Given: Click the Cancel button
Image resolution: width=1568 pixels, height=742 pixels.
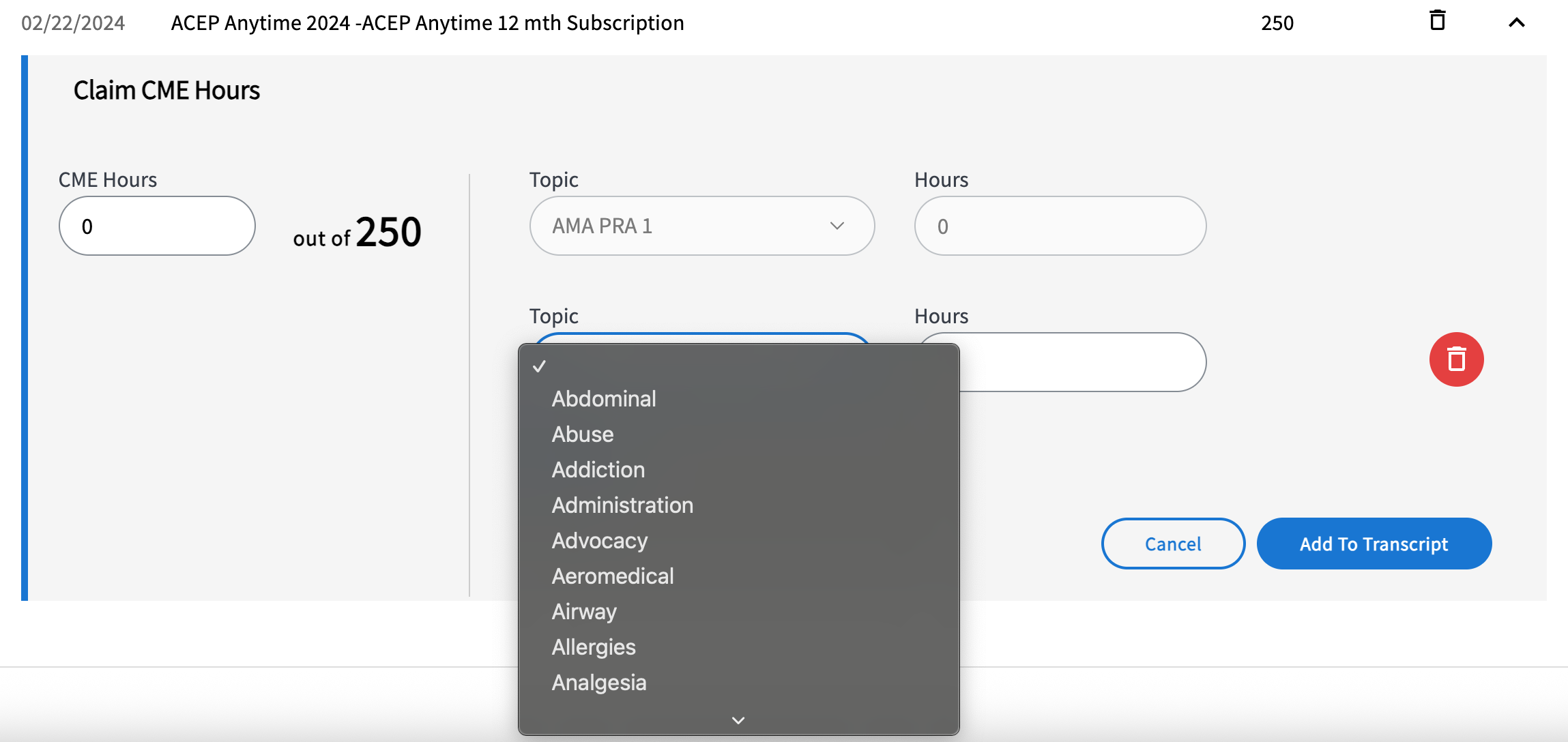Looking at the screenshot, I should [1173, 544].
